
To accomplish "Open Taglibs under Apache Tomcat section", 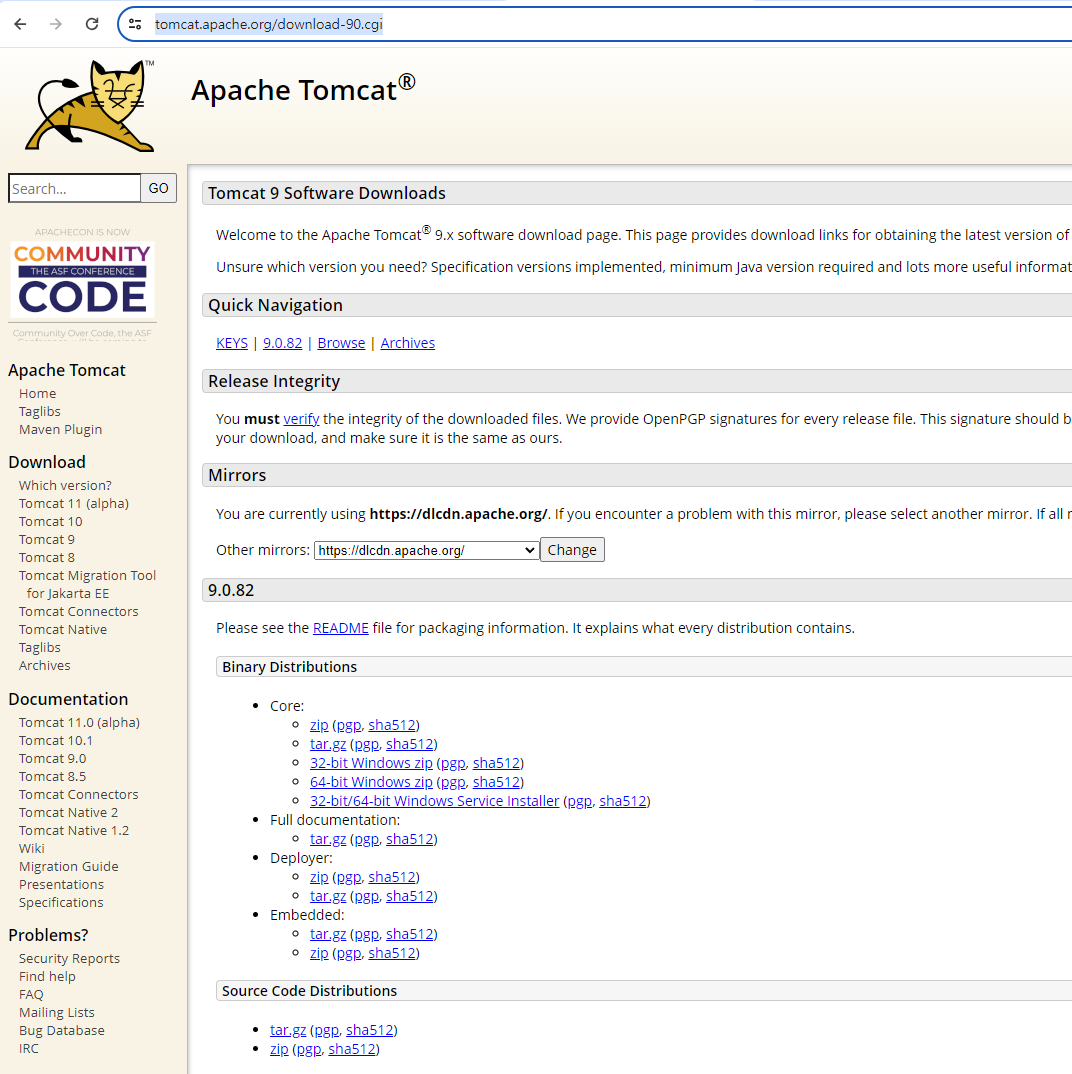I will click(40, 411).
